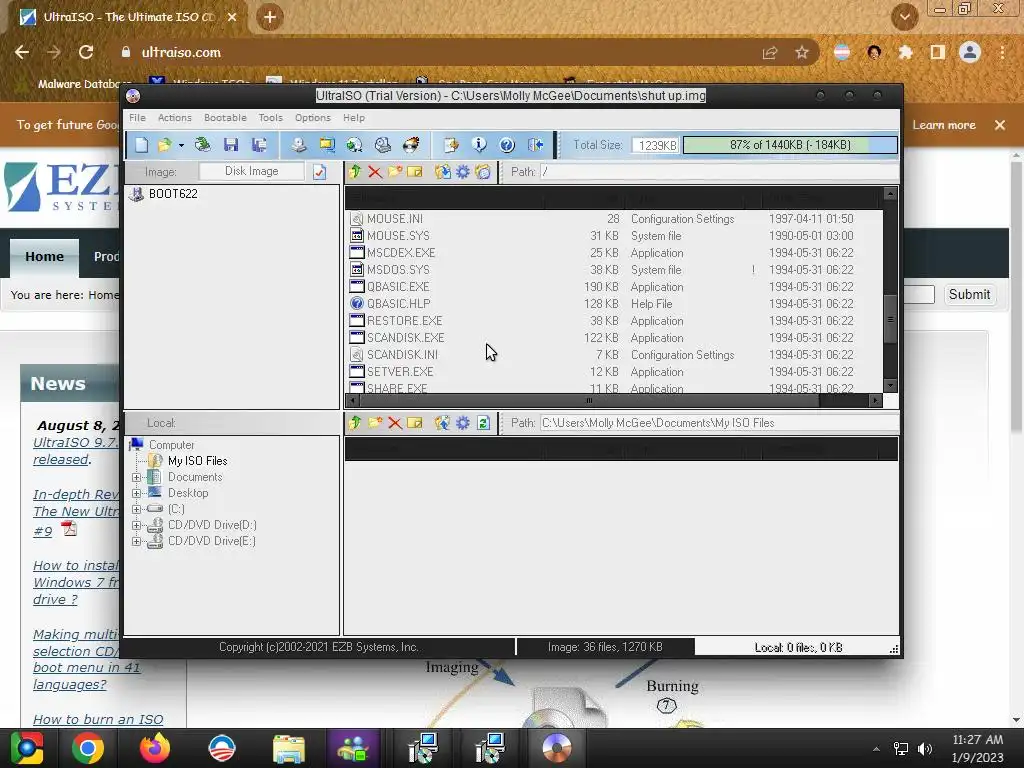Click the Learn more link in Chrome banner
Viewport: 1024px width, 768px height.
pos(944,125)
